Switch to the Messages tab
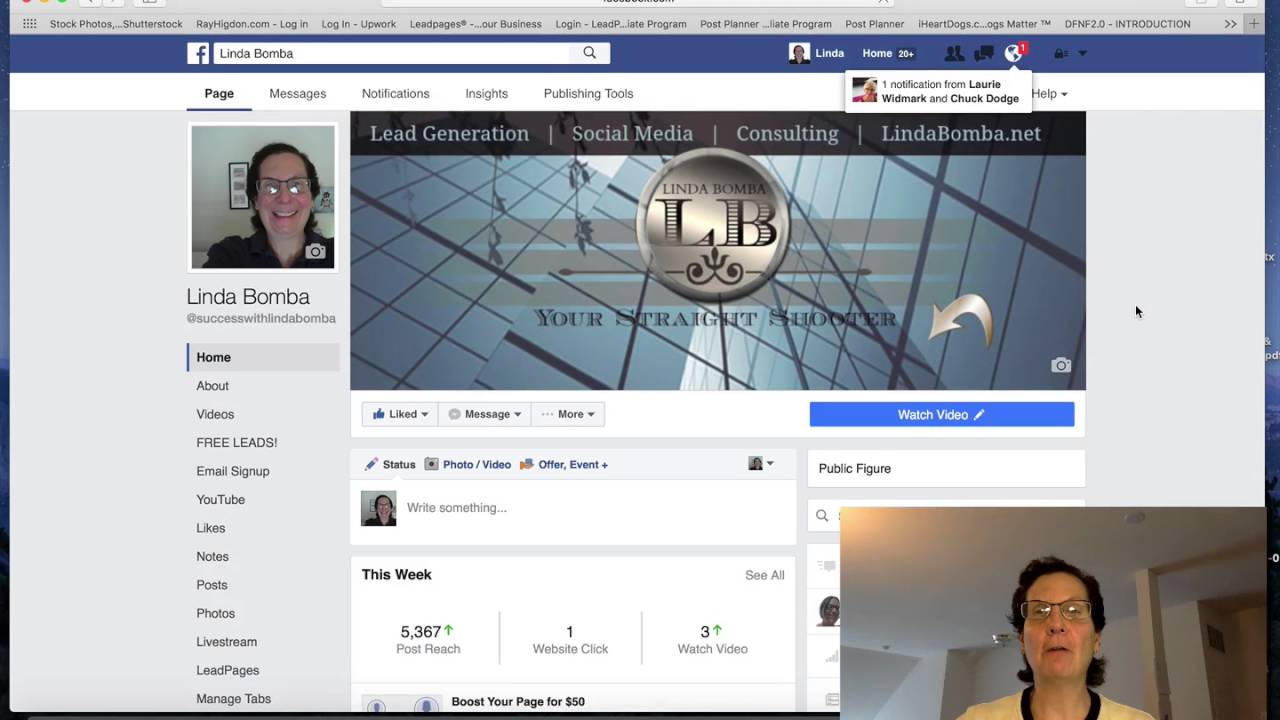The image size is (1280, 720). coord(297,94)
